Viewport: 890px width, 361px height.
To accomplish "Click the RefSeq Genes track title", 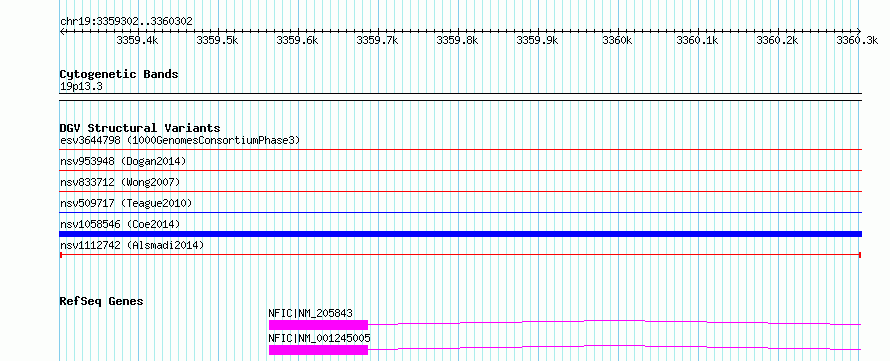I will [102, 301].
